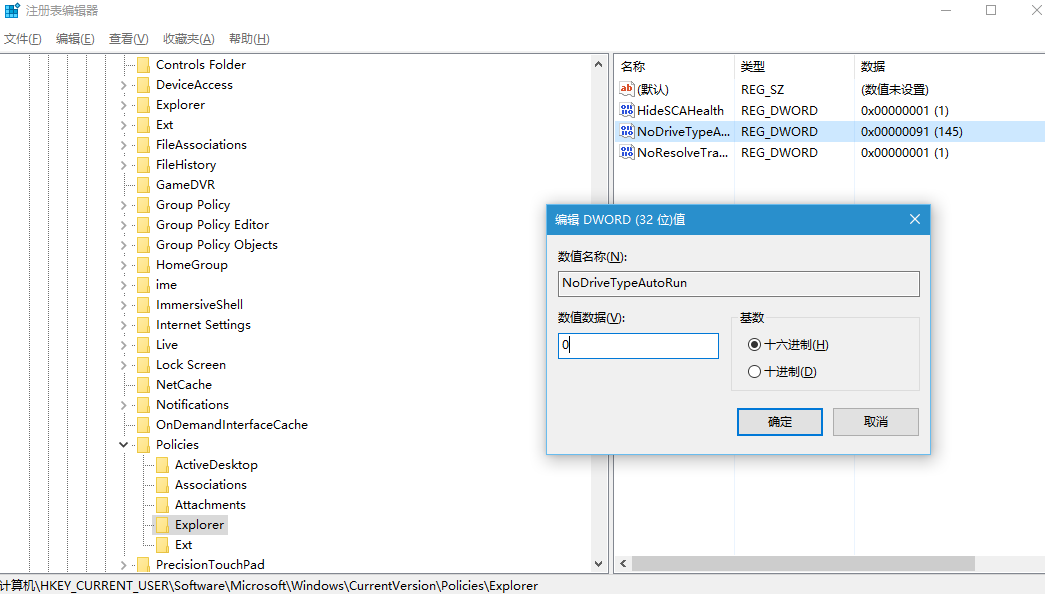Click the Attachments folder icon
The image size is (1045, 594).
(x=162, y=505)
